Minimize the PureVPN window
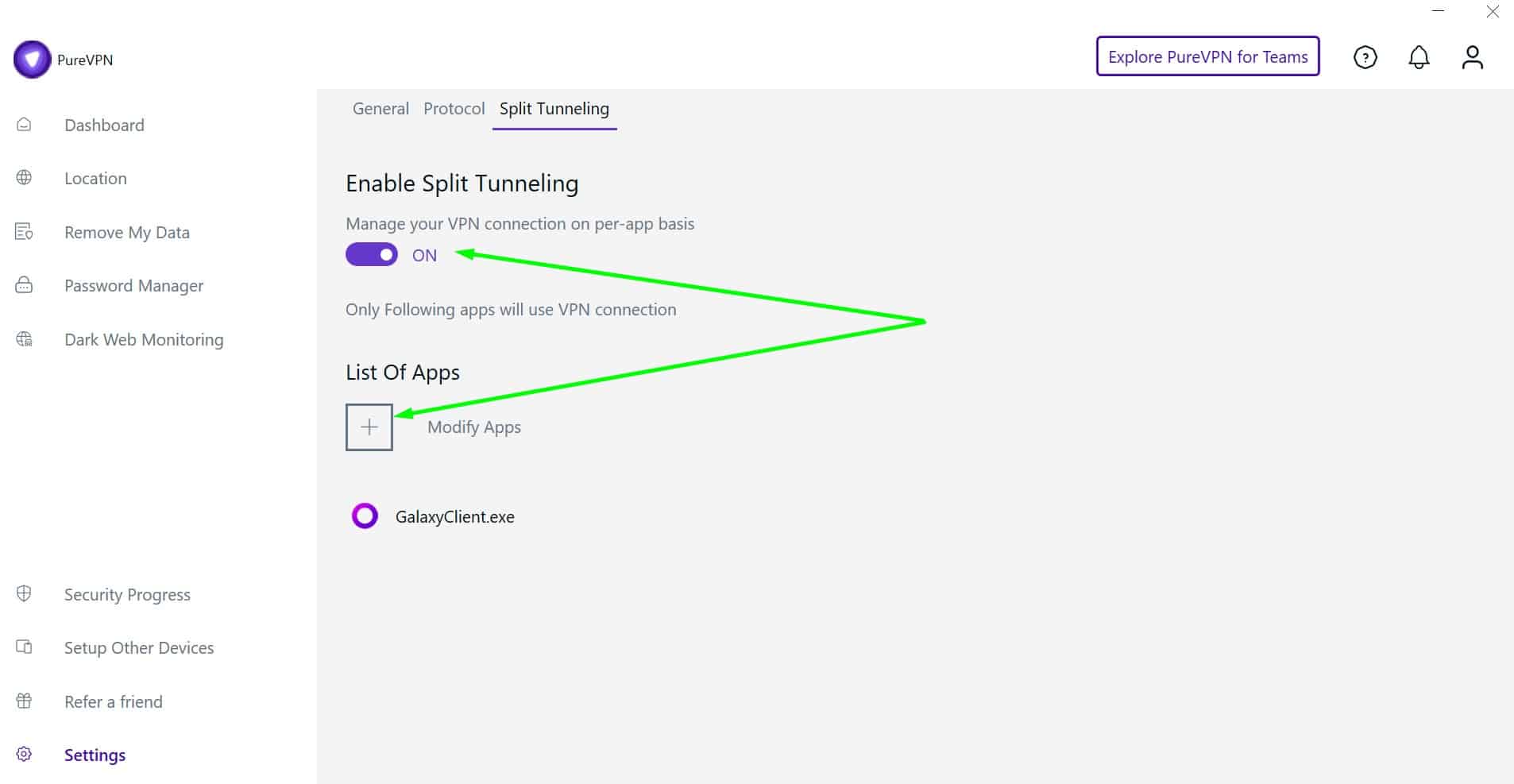The image size is (1514, 784). (1439, 11)
